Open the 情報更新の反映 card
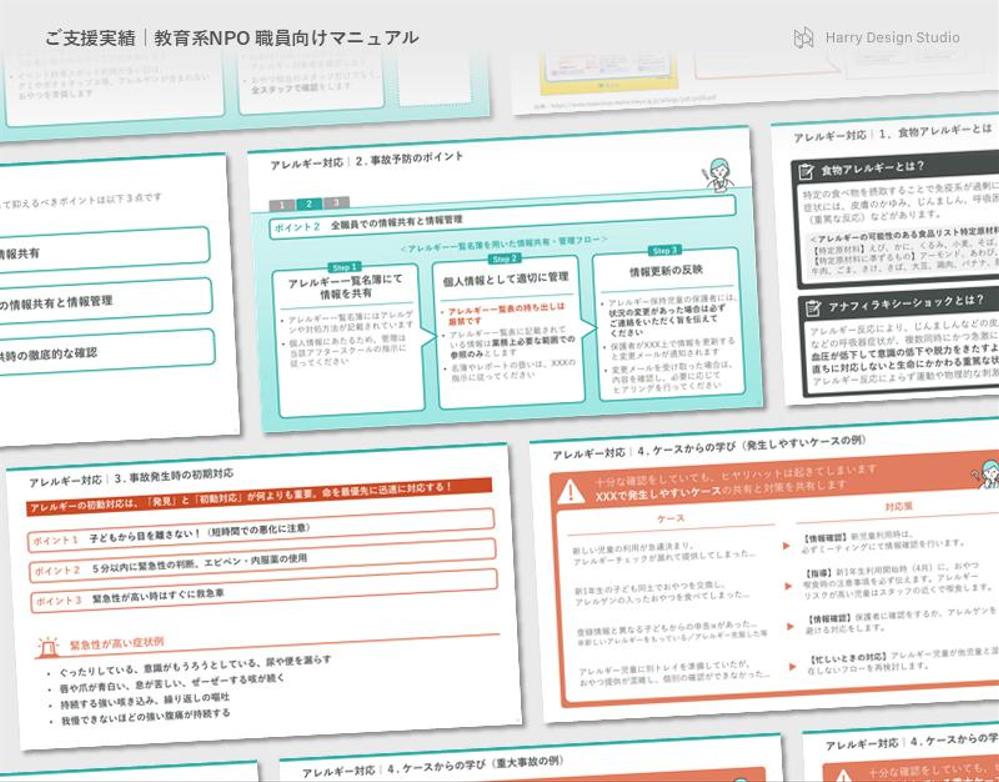This screenshot has height=782, width=999. 668,324
